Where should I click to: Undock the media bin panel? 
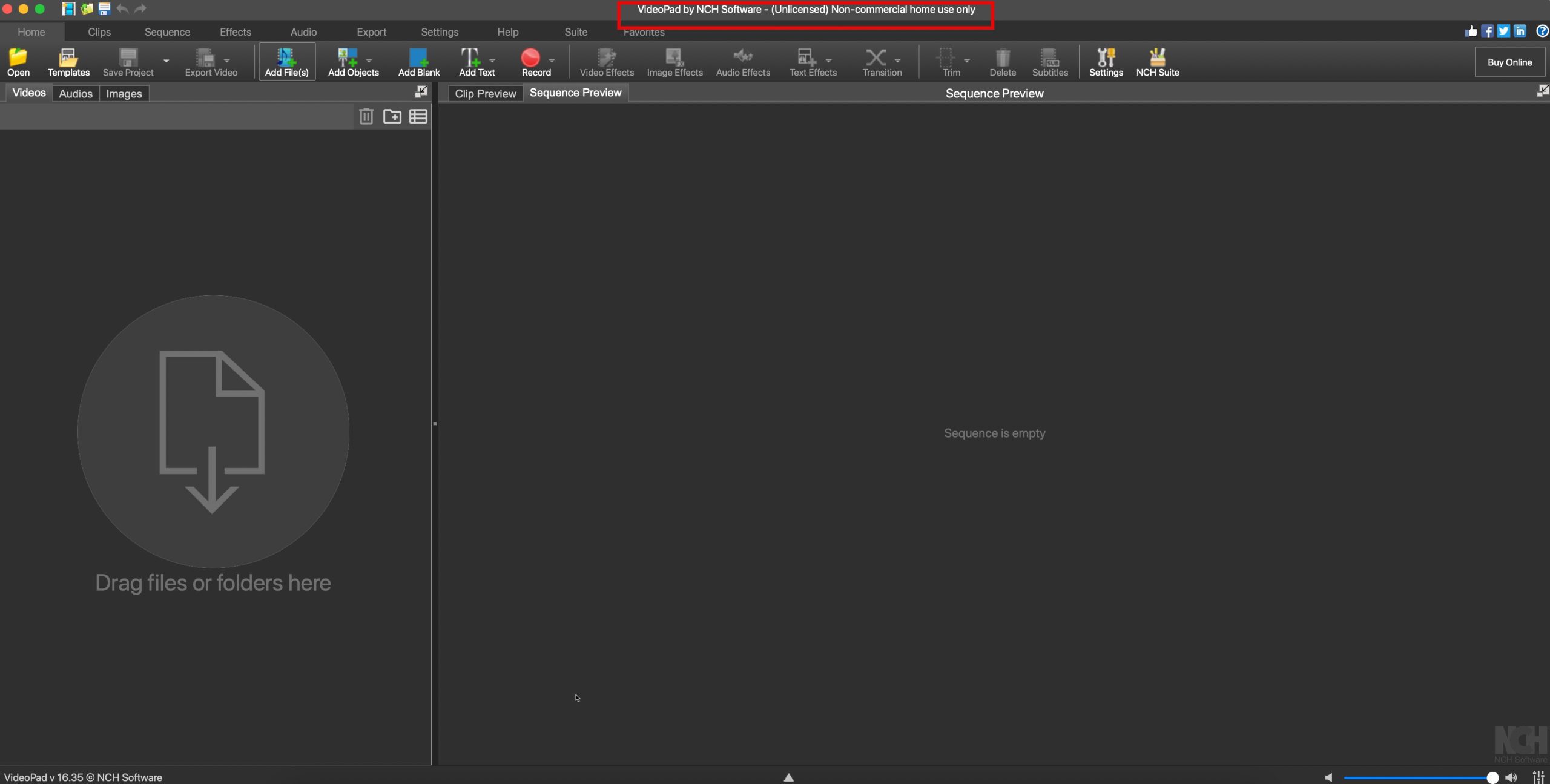(x=421, y=91)
